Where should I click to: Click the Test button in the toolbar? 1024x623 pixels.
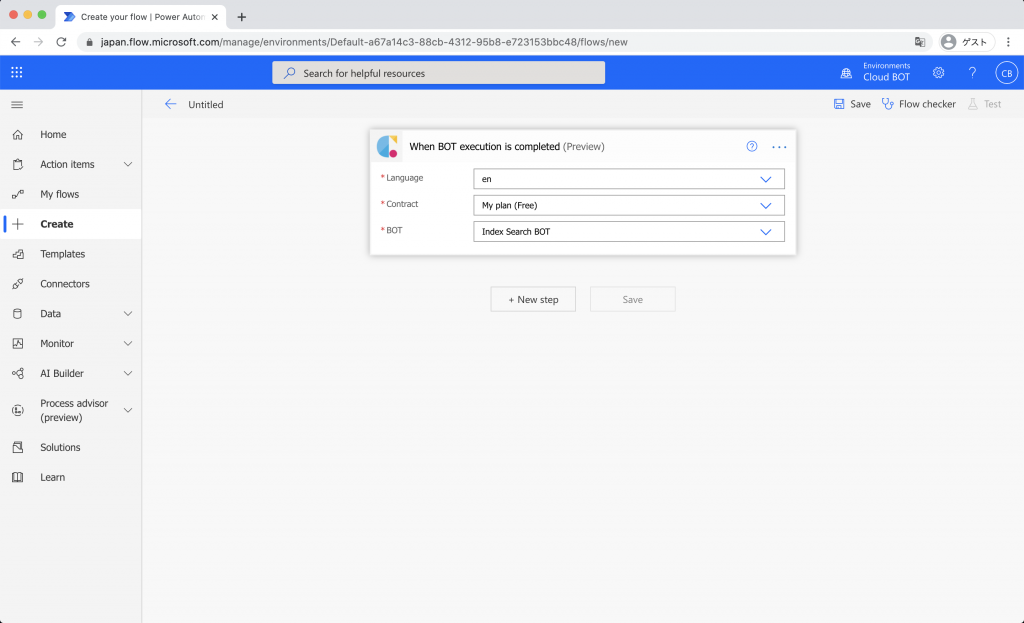984,104
